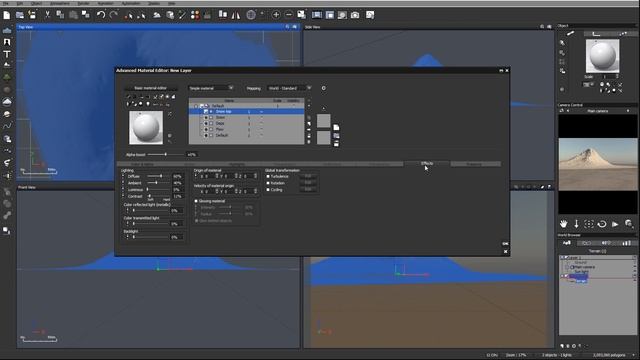Toggle checkbox on the last Default layer row
Viewport: 640px width, 360px height.
click(211, 135)
